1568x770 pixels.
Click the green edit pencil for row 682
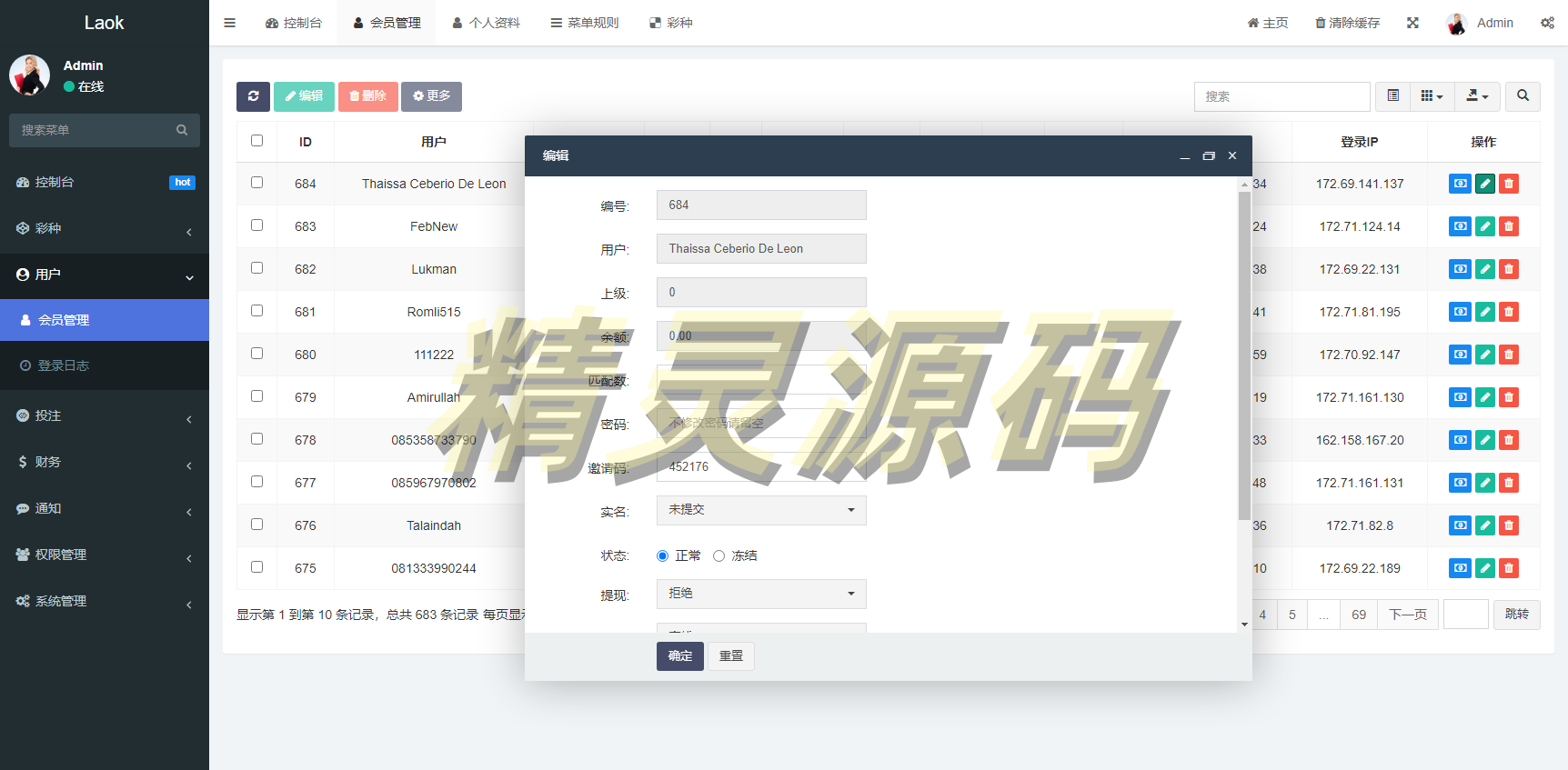coord(1484,269)
